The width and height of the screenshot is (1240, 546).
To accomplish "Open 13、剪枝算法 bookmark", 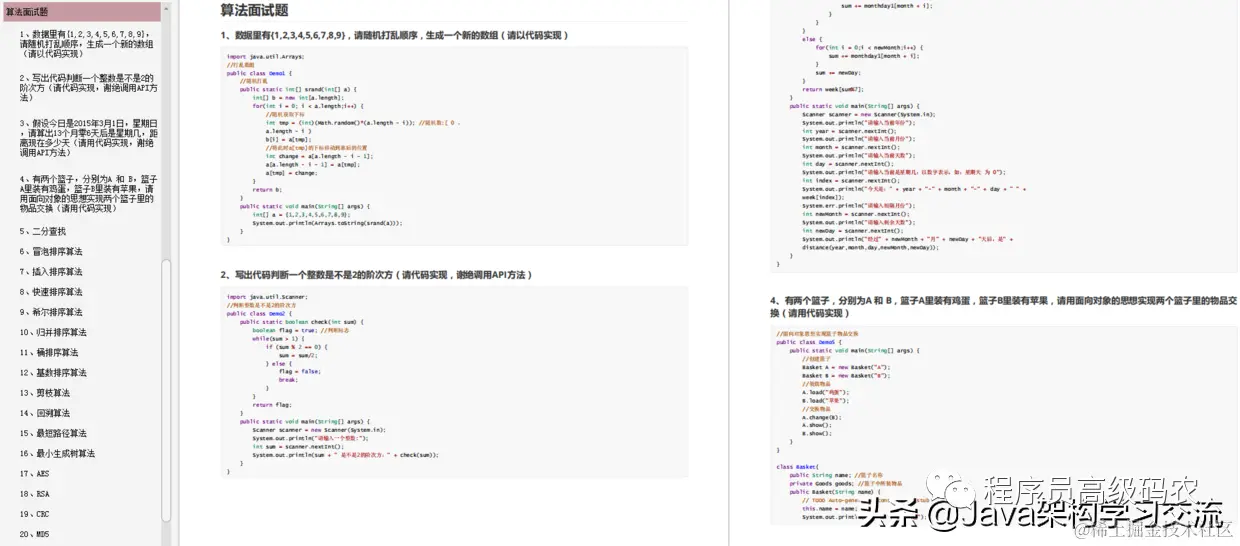I will pos(48,393).
